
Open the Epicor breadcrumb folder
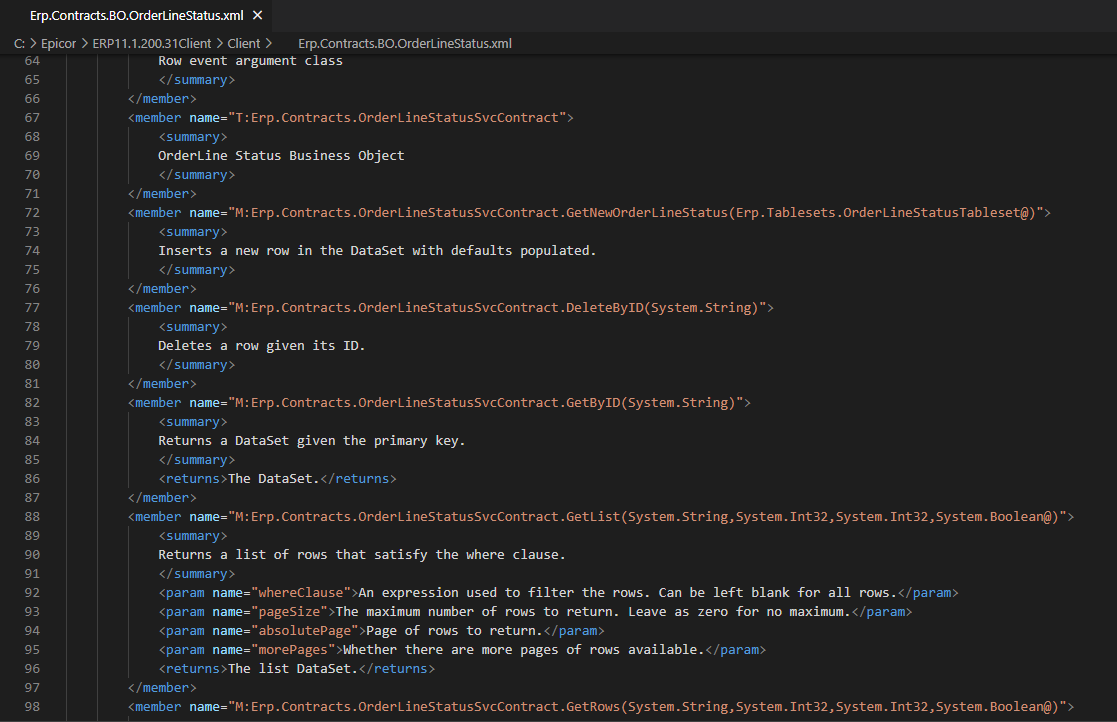click(58, 43)
